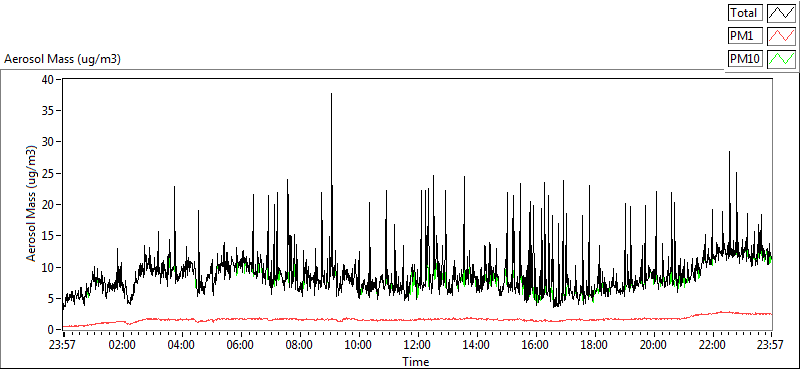Click the starting 23:57 time axis value
This screenshot has width=800, height=369.
[x=63, y=344]
